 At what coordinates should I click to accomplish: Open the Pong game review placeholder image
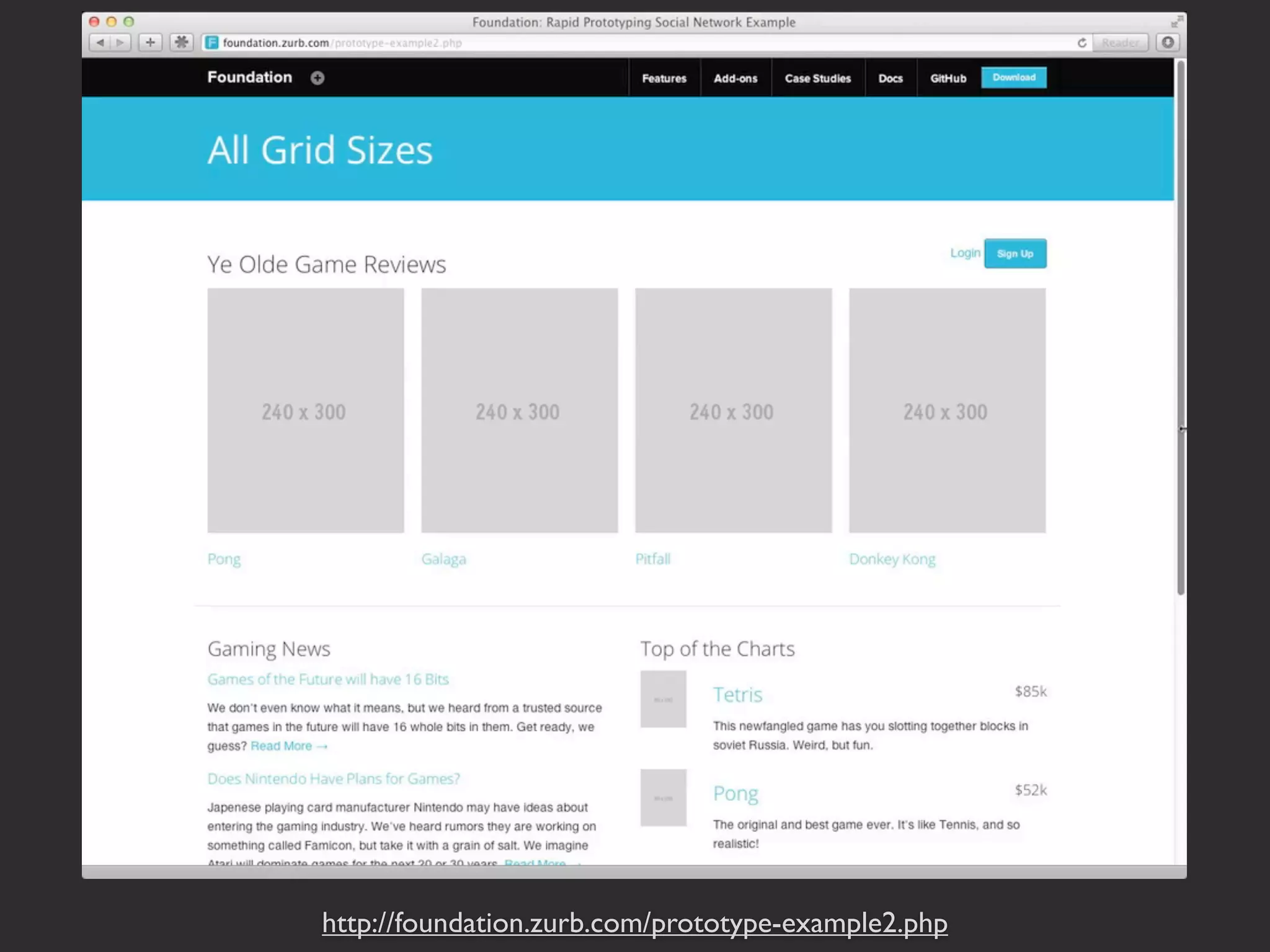click(306, 410)
